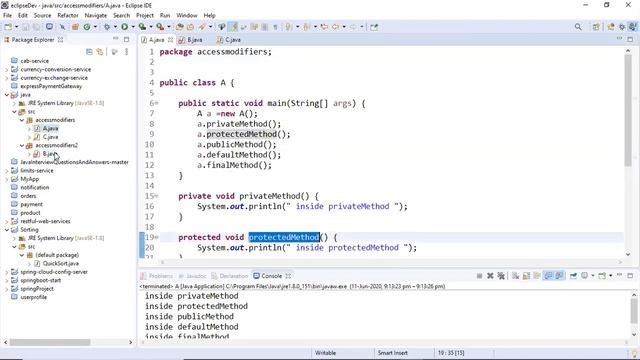Click the Pin Console icon
The width and height of the screenshot is (640, 360).
point(573,276)
